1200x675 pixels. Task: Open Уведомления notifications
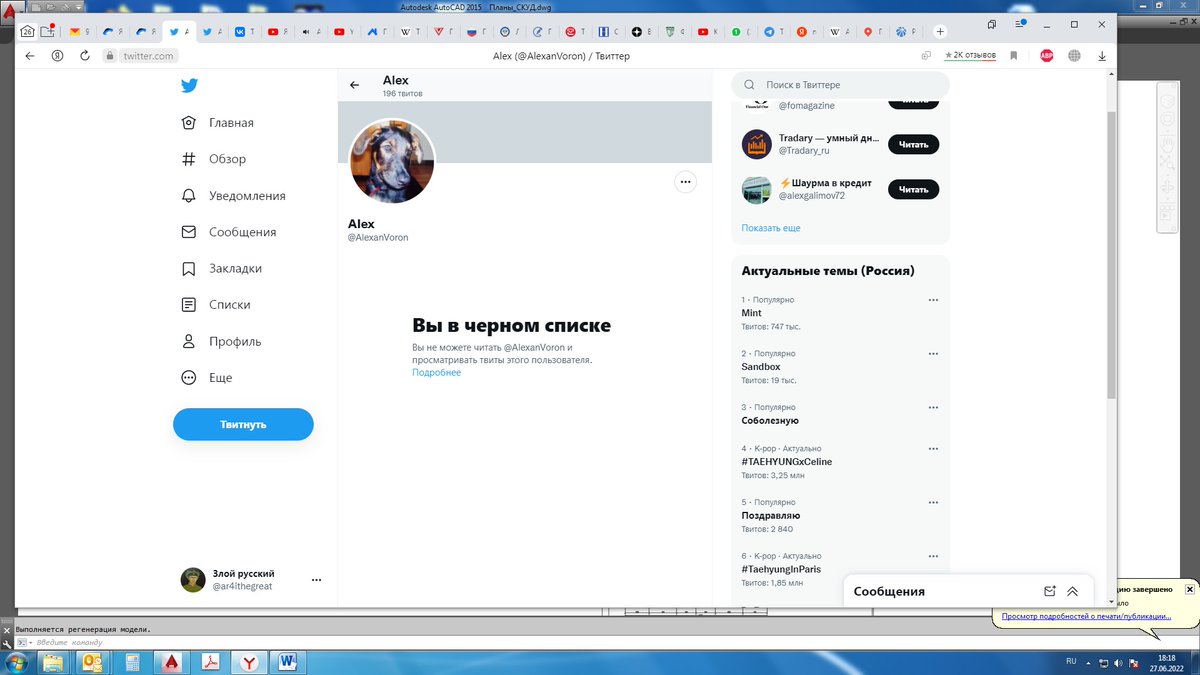tap(233, 196)
